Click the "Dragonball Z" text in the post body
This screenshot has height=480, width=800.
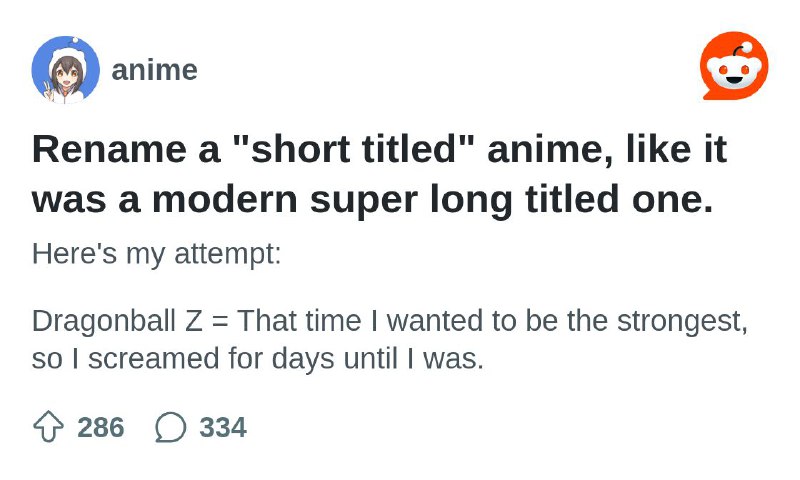click(117, 322)
